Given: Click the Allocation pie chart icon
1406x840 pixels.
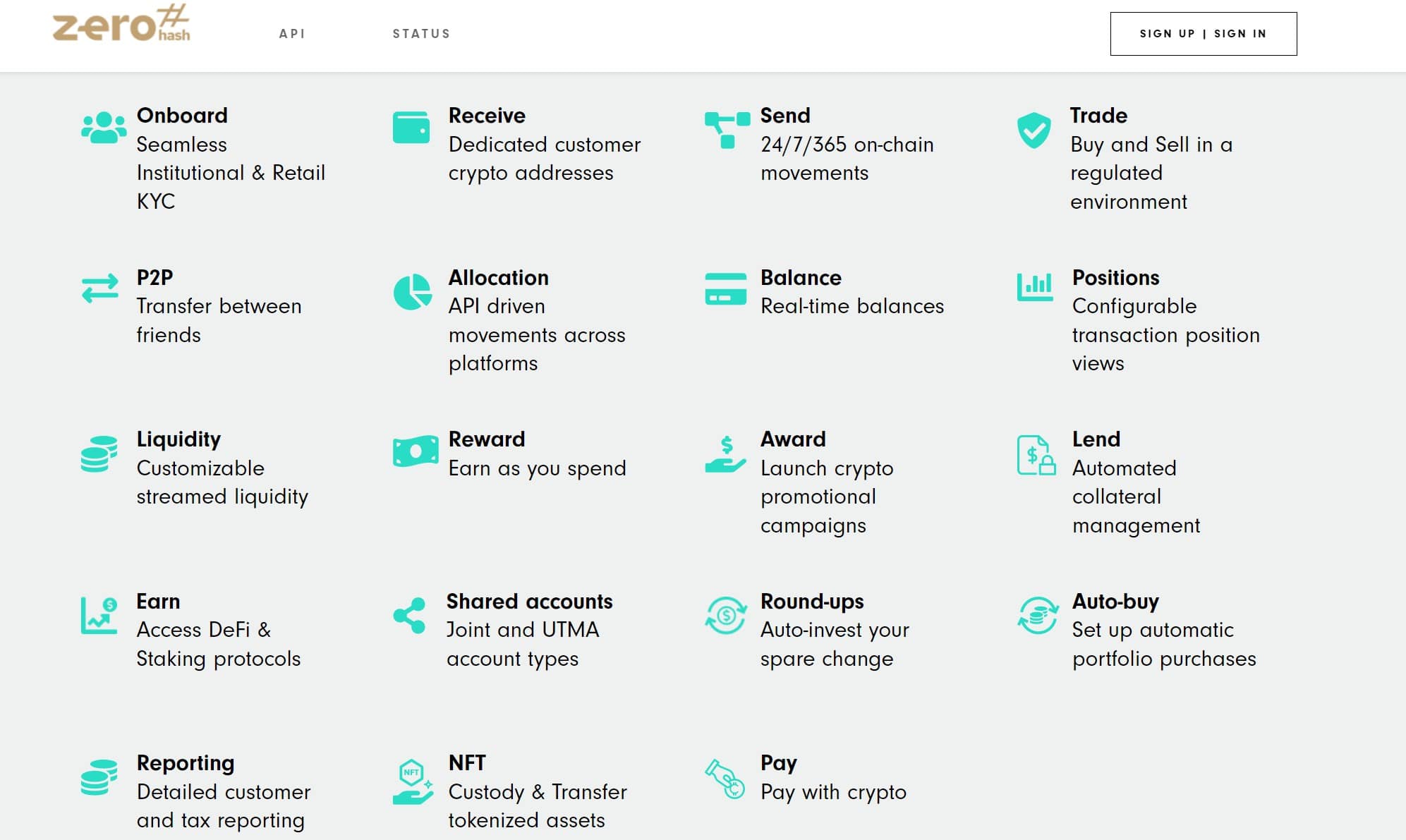Looking at the screenshot, I should (412, 291).
